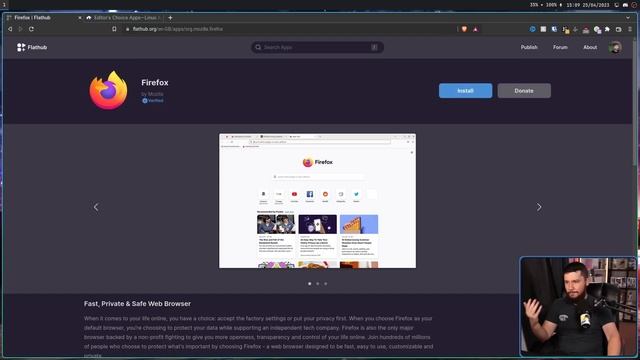Image resolution: width=640 pixels, height=360 pixels.
Task: Select the third carousel dot
Action: click(326, 284)
